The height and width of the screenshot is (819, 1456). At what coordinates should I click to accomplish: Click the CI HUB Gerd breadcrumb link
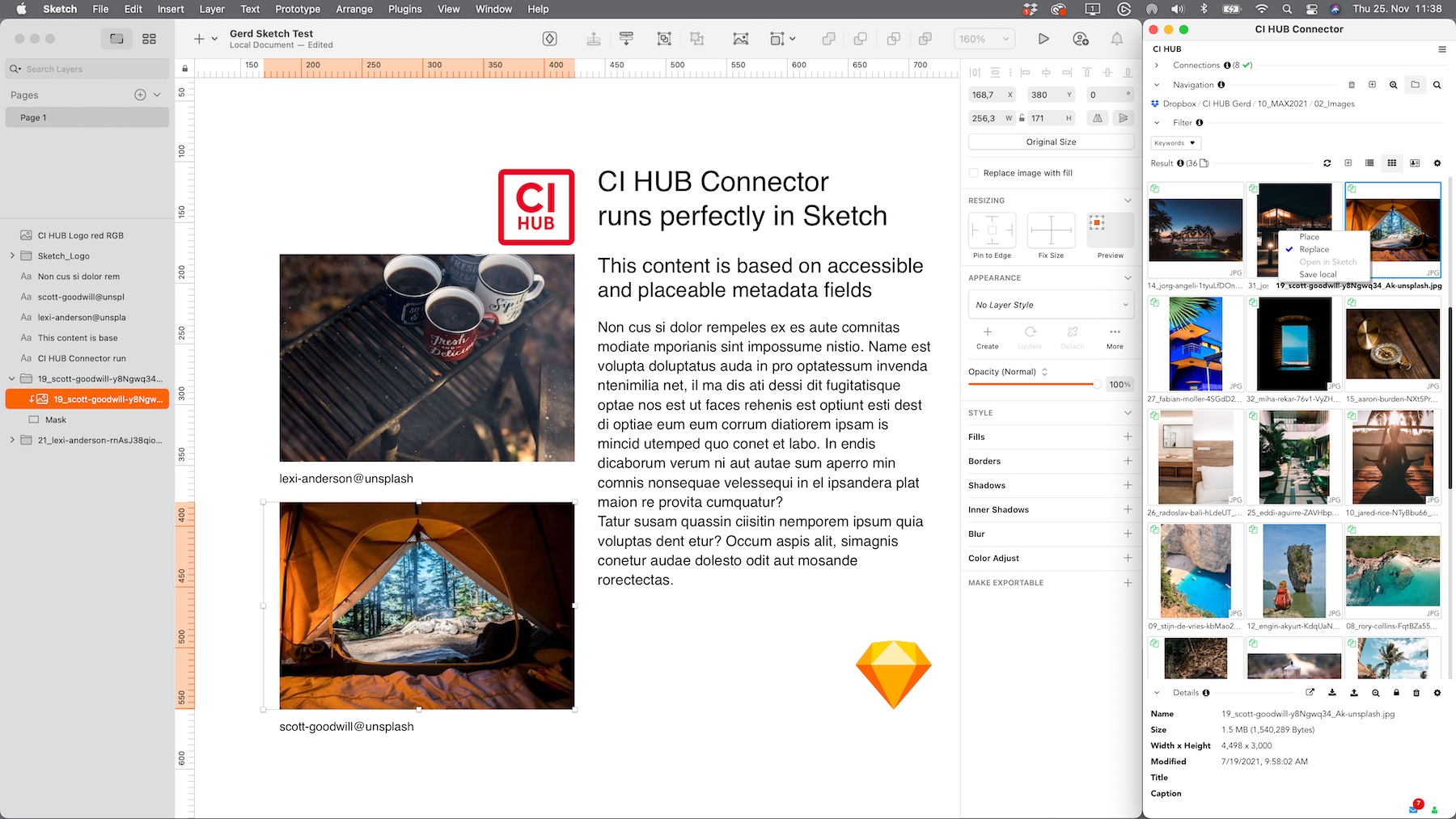point(1226,103)
